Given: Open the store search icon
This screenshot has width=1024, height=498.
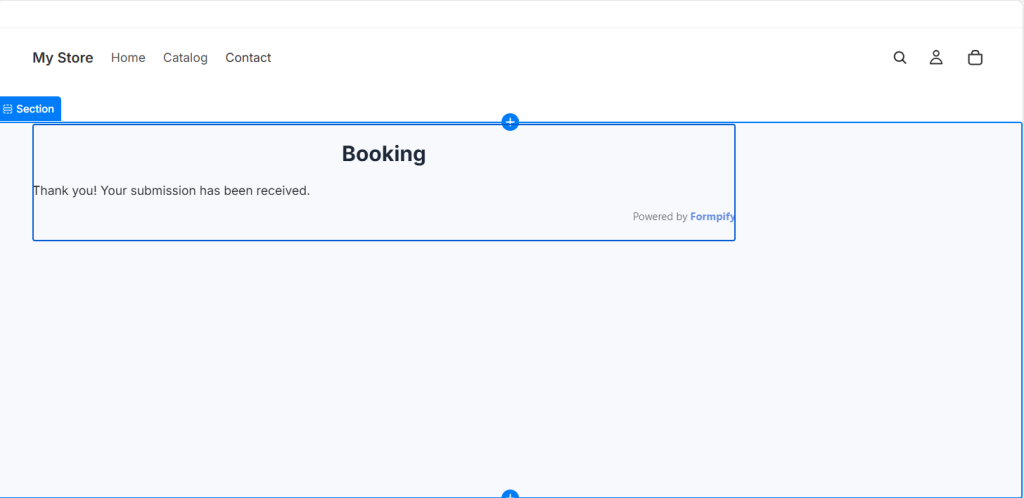Looking at the screenshot, I should click(x=900, y=58).
